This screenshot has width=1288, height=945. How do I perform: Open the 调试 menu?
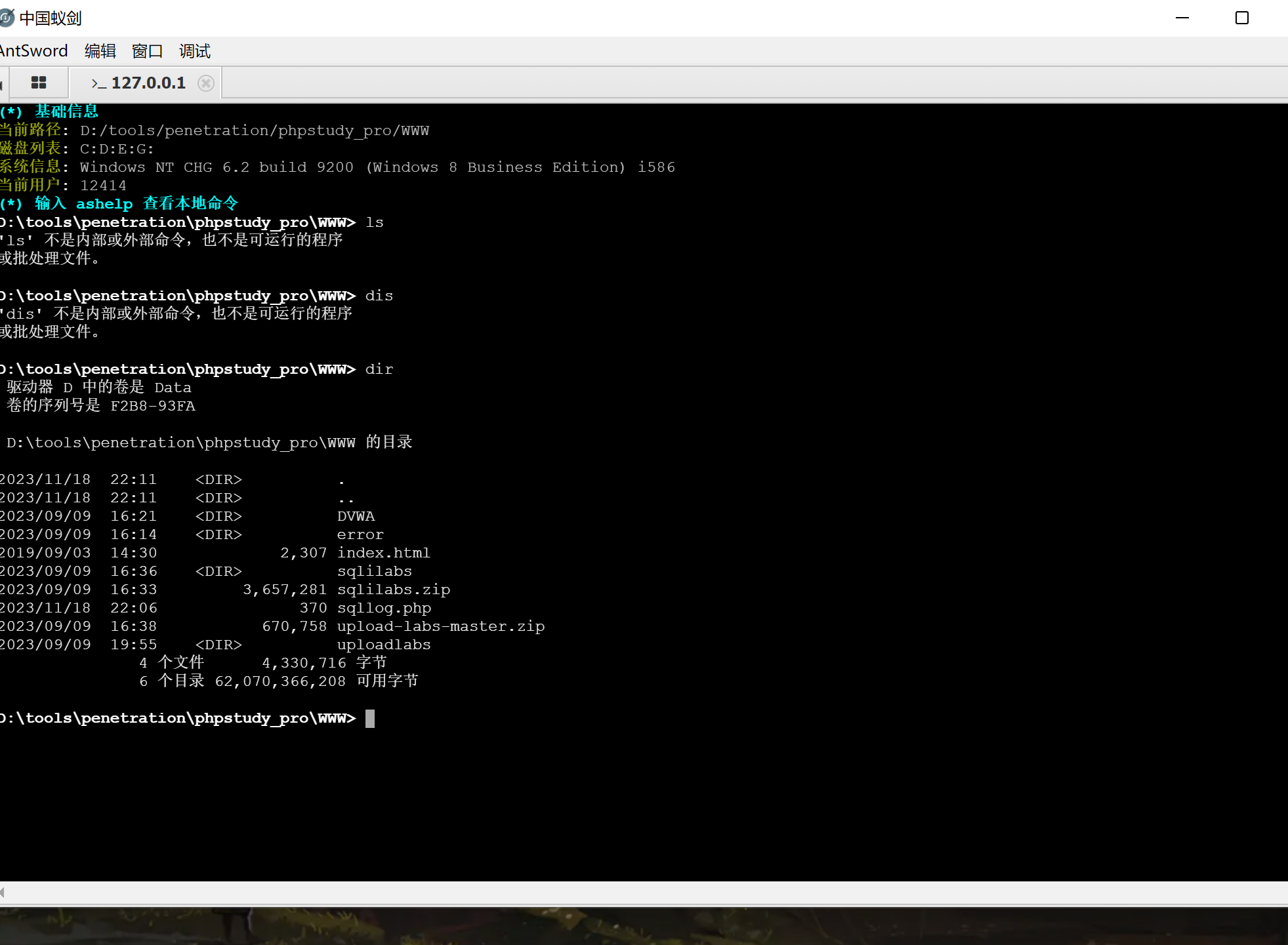(195, 51)
